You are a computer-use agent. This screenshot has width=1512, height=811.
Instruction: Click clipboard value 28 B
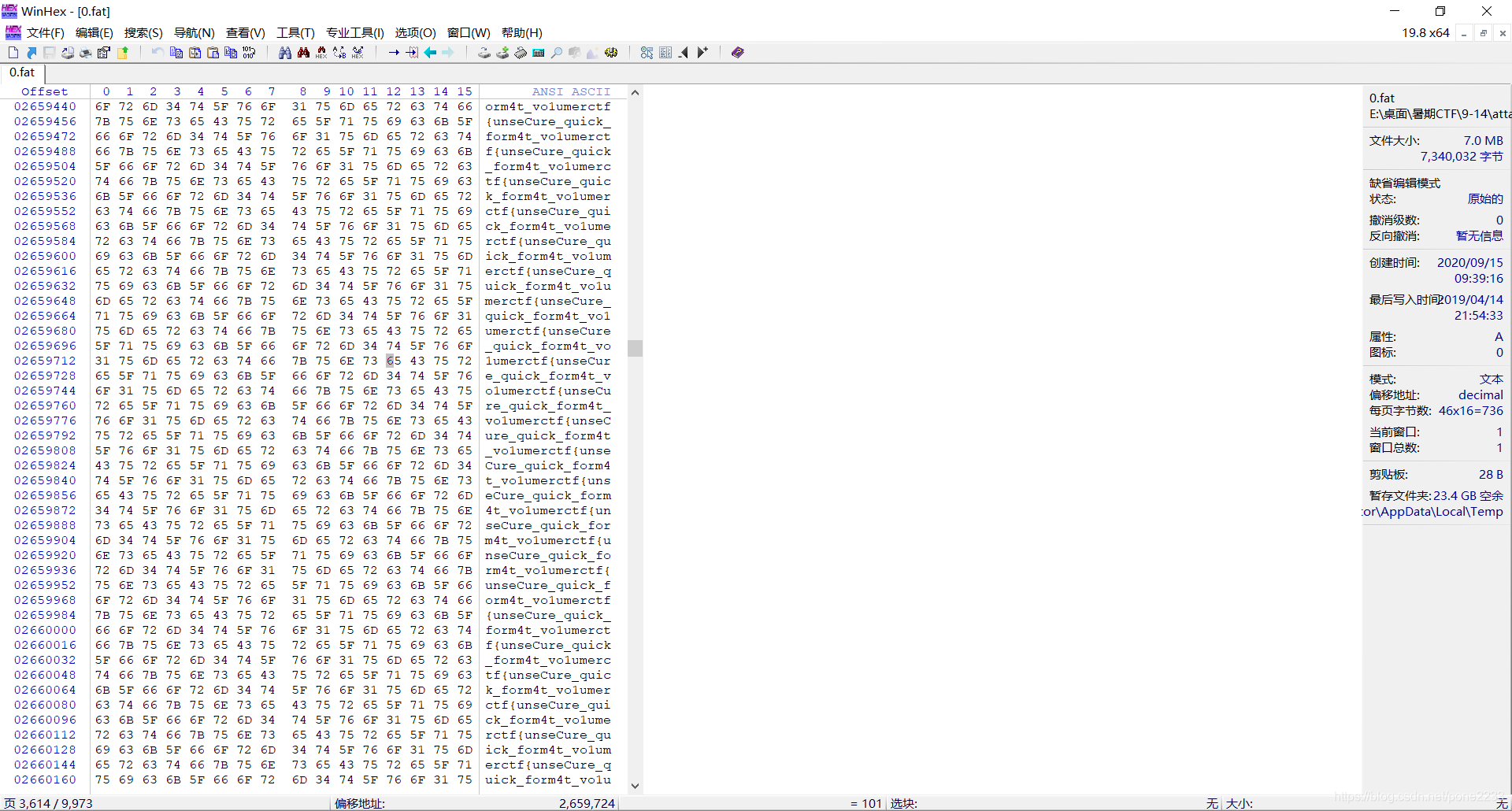[x=1491, y=475]
